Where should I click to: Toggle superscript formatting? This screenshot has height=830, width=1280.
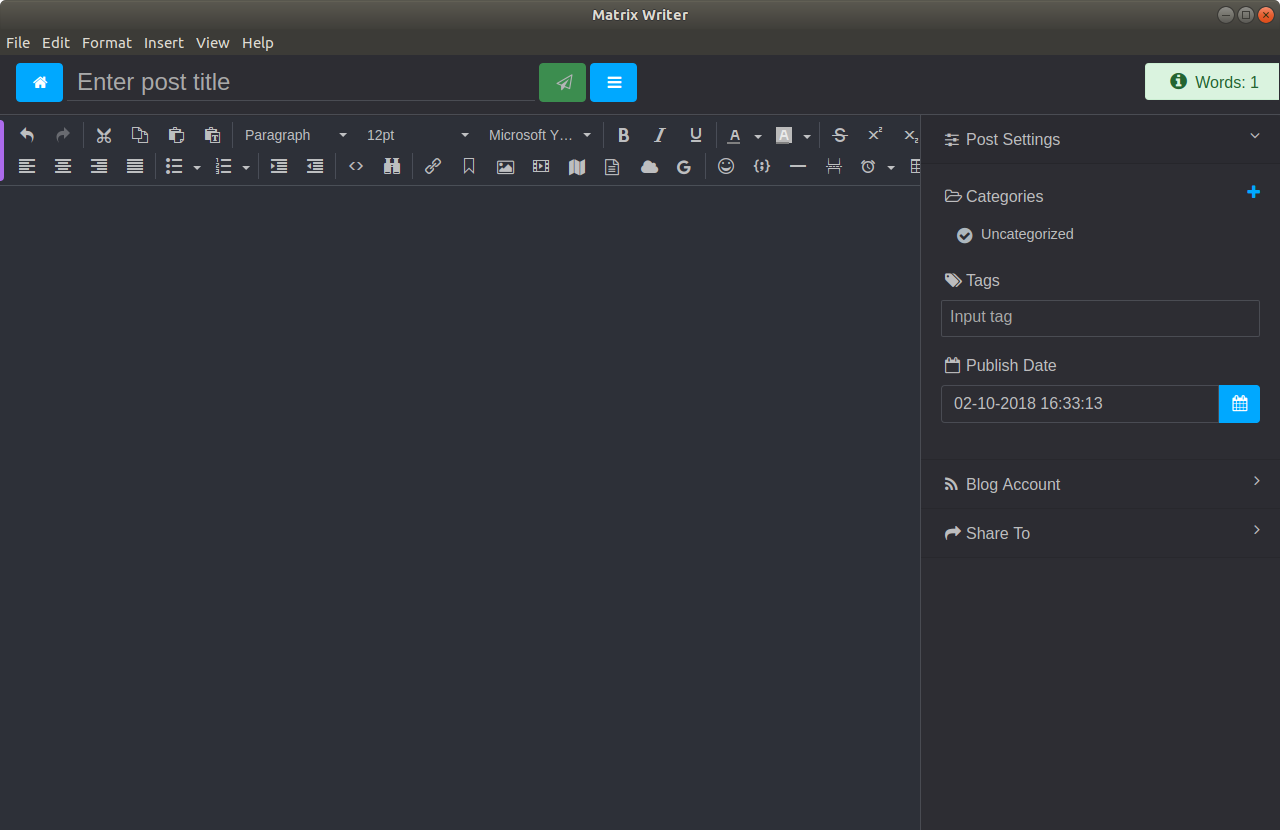click(x=876, y=135)
